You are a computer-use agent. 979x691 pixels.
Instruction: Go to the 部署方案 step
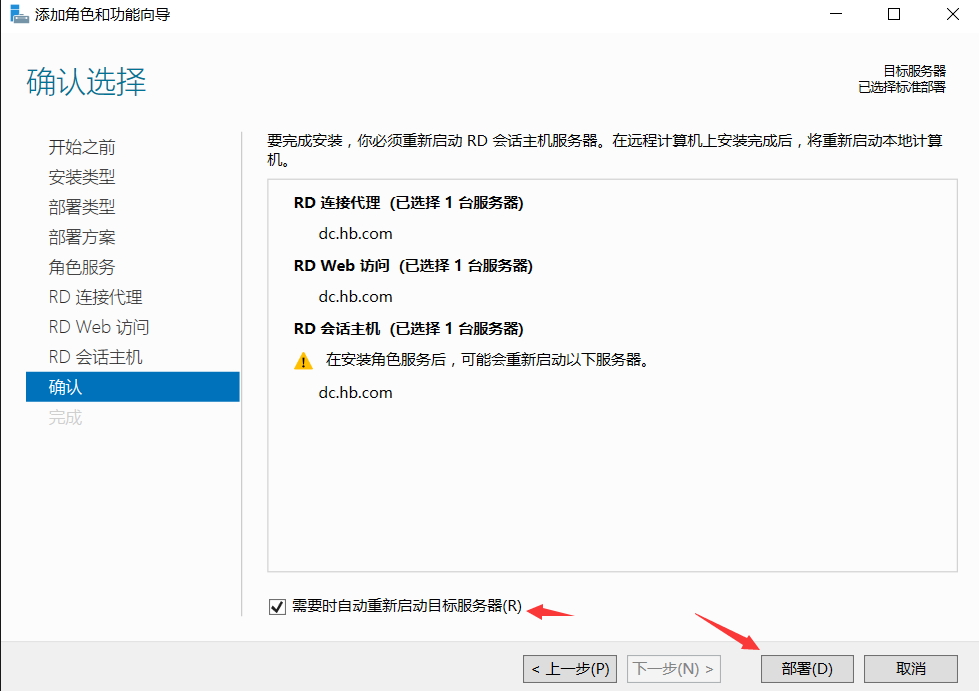[x=82, y=237]
